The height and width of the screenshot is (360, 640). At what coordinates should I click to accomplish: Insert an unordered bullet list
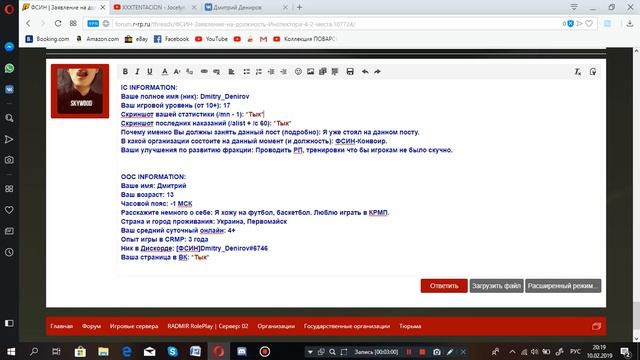(x=247, y=71)
